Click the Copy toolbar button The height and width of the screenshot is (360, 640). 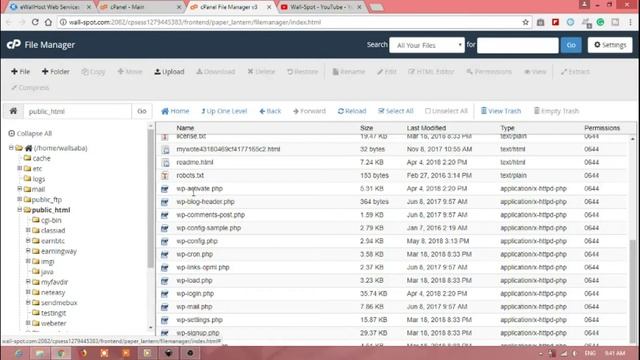pyautogui.click(x=93, y=71)
